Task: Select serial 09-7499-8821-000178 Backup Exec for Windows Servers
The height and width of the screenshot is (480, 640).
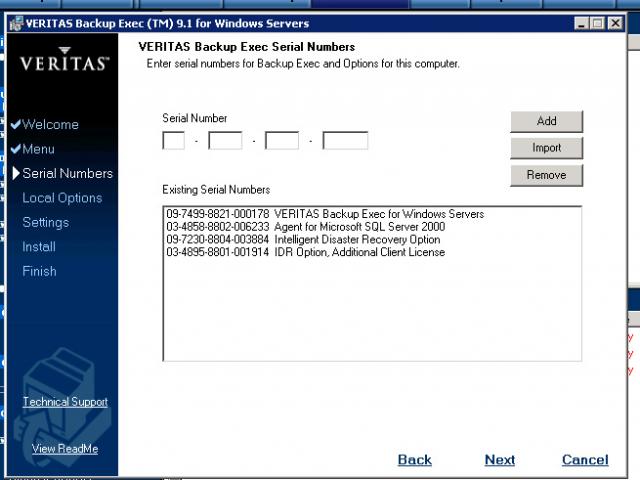Action: [325, 214]
